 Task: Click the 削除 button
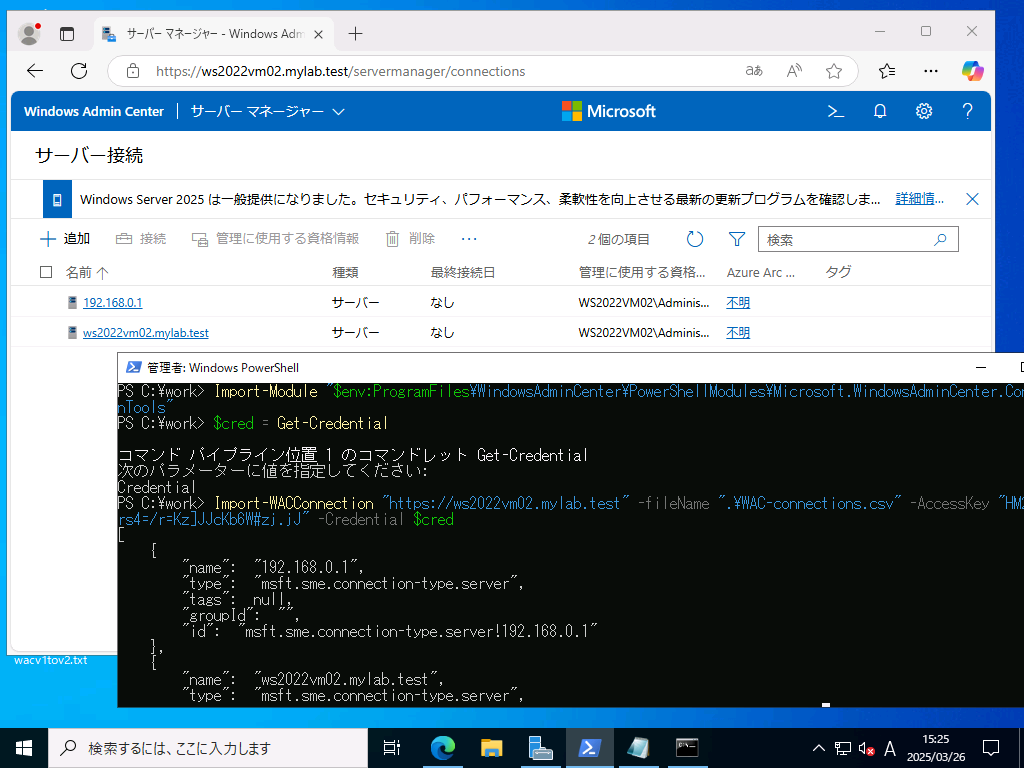click(x=410, y=239)
